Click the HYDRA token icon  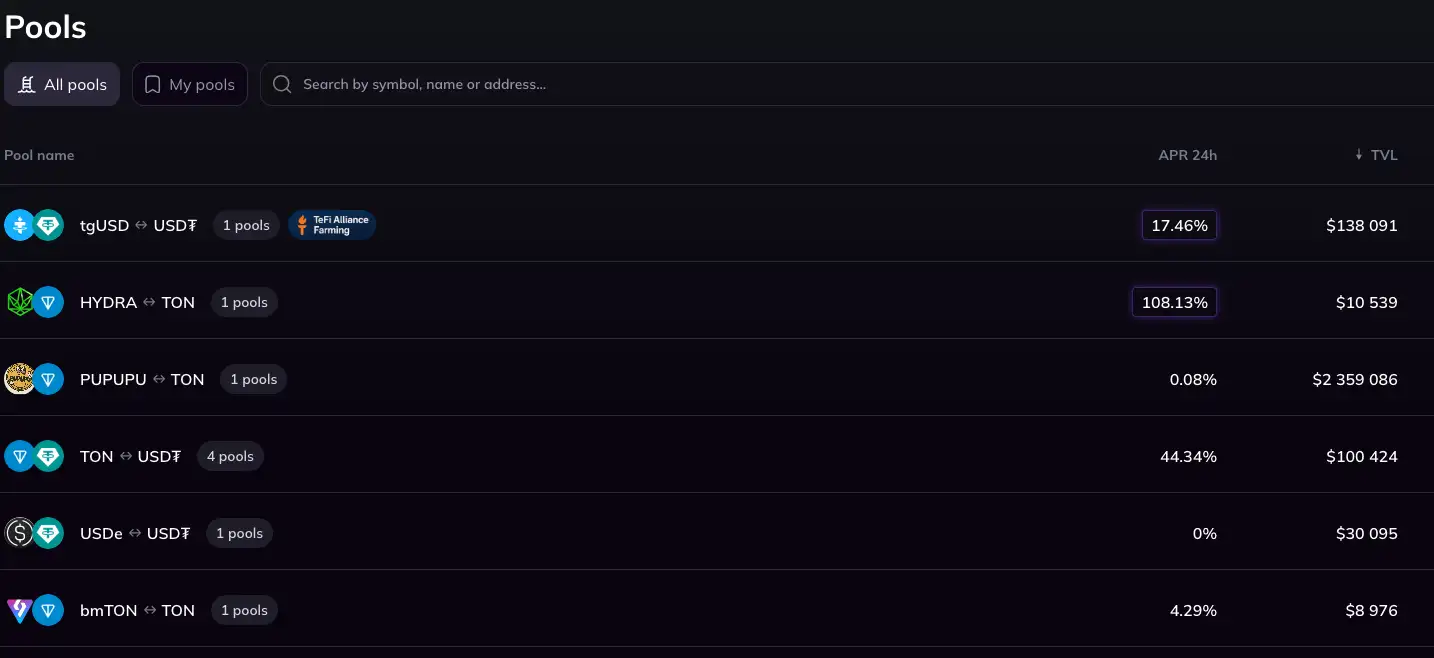pos(19,302)
